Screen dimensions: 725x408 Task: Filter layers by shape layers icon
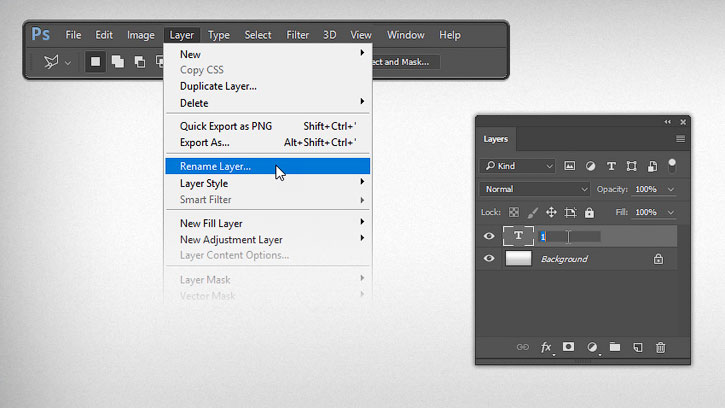[632, 166]
